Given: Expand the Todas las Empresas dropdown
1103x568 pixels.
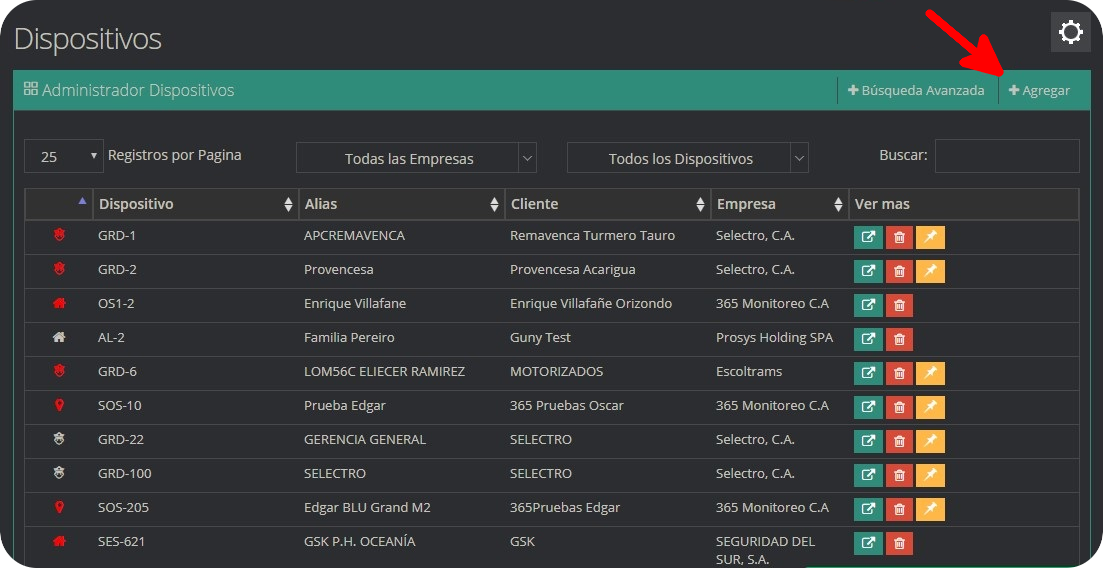Looking at the screenshot, I should (416, 158).
